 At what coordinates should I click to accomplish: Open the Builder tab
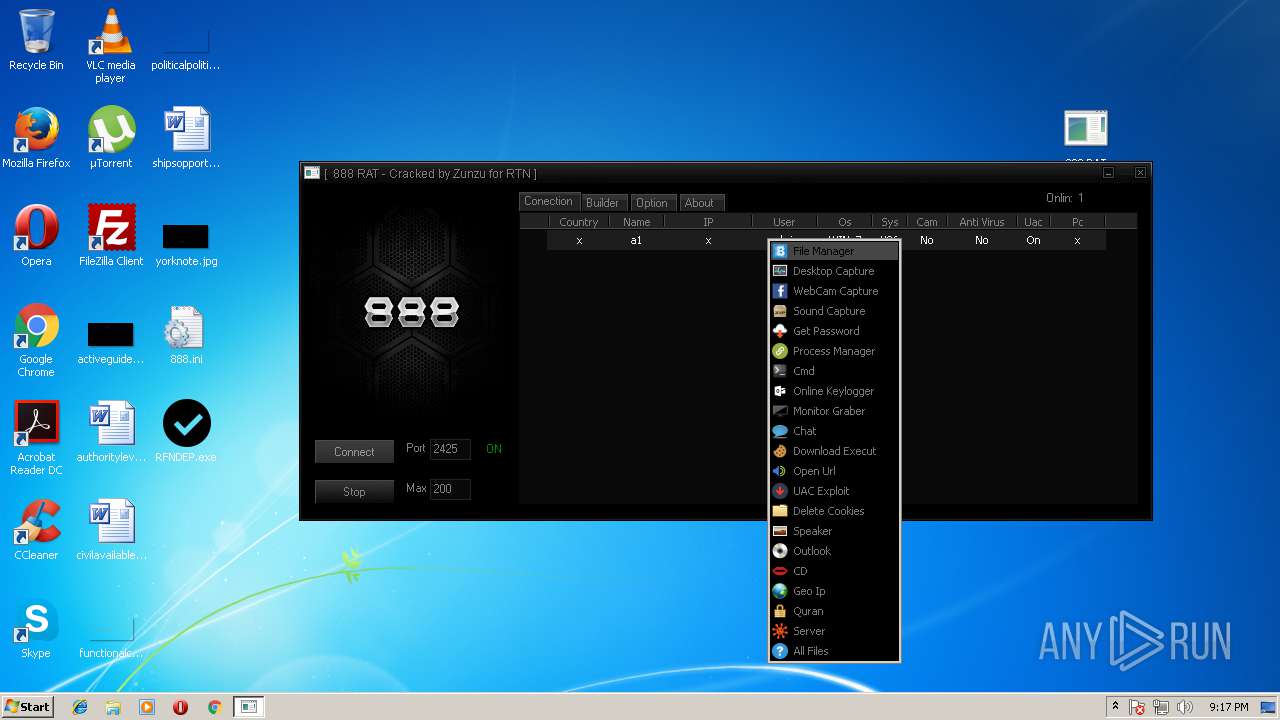602,203
